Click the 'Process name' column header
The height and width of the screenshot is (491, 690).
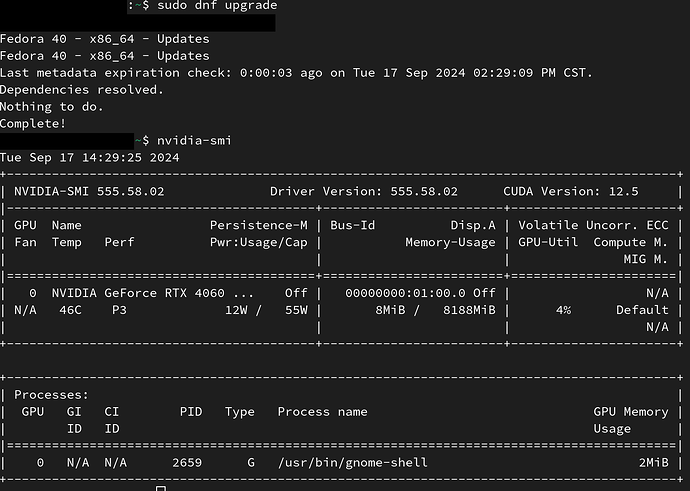323,412
